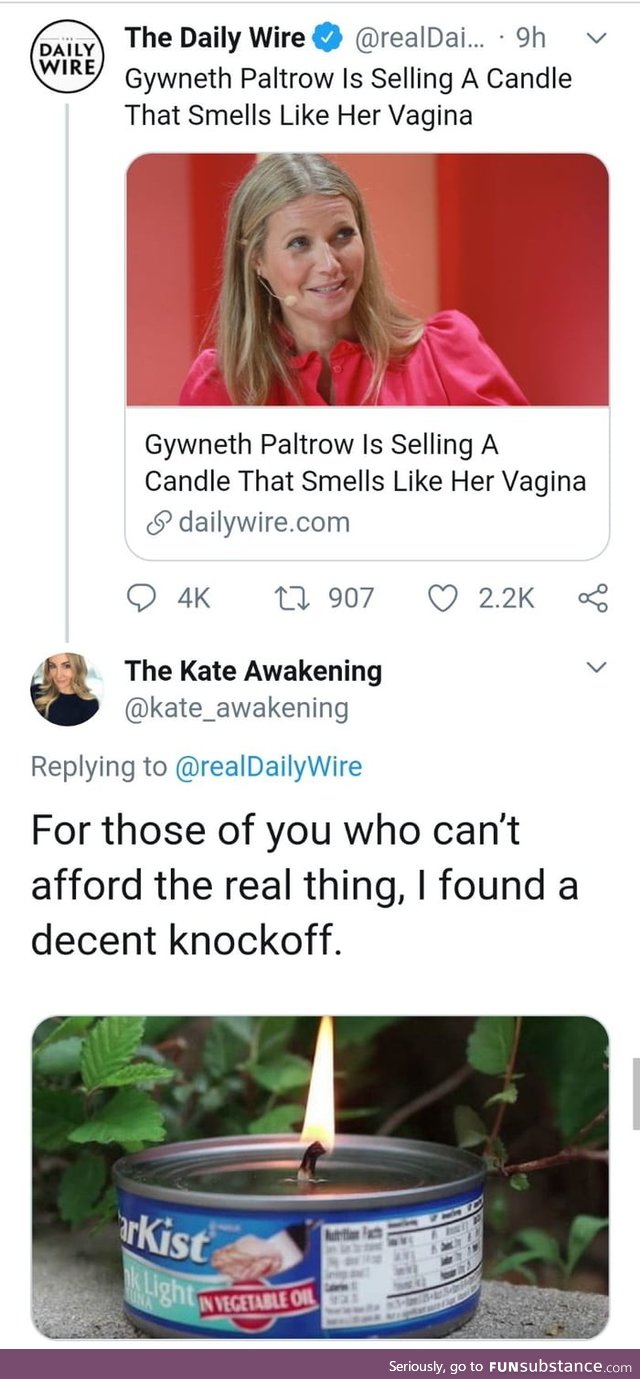Click the blue verified badge
The image size is (640, 1379).
click(x=327, y=39)
